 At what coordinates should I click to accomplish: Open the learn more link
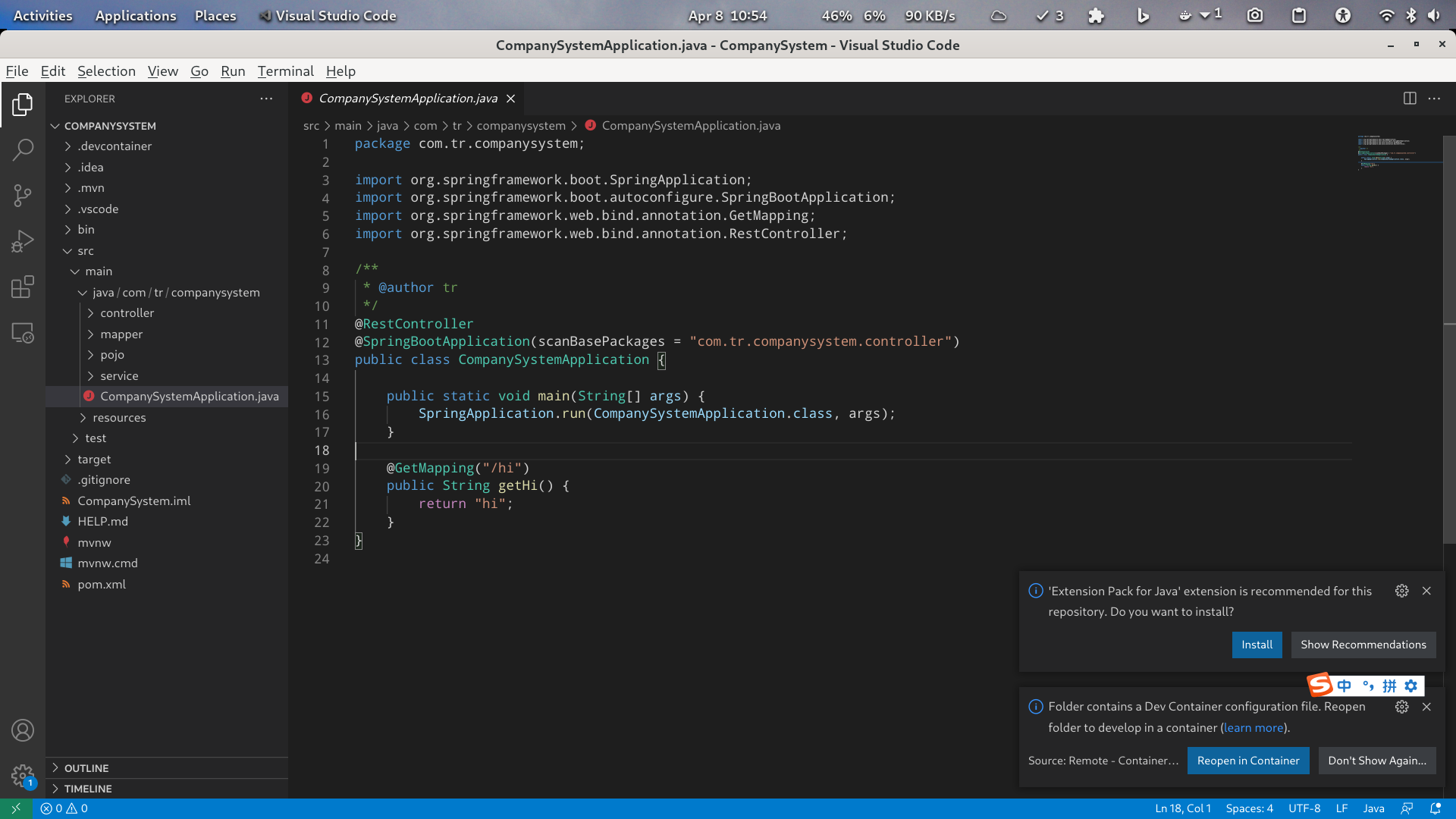point(1253,728)
